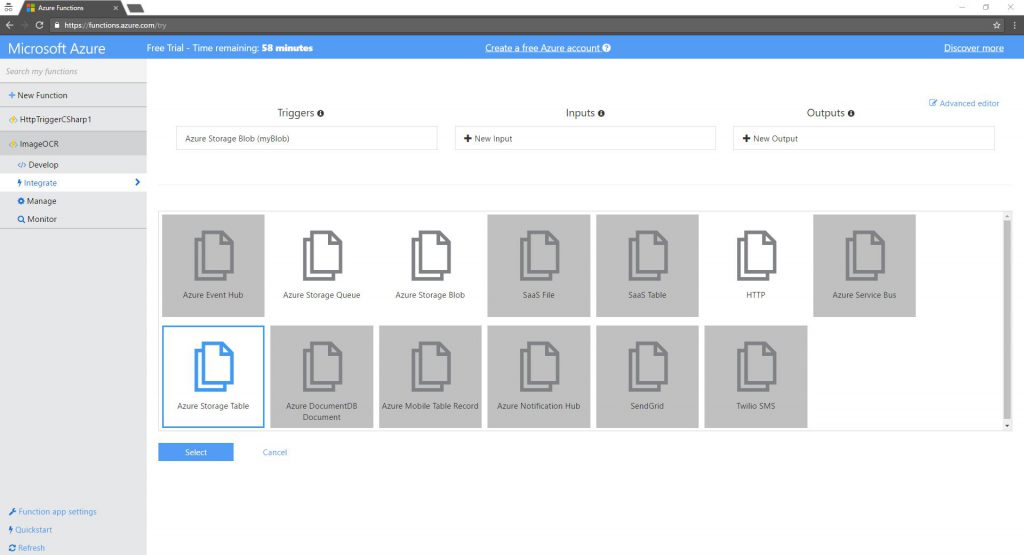Choose the Azure Storage Blob tile icon
Viewport: 1024px width, 555px height.
(430, 256)
